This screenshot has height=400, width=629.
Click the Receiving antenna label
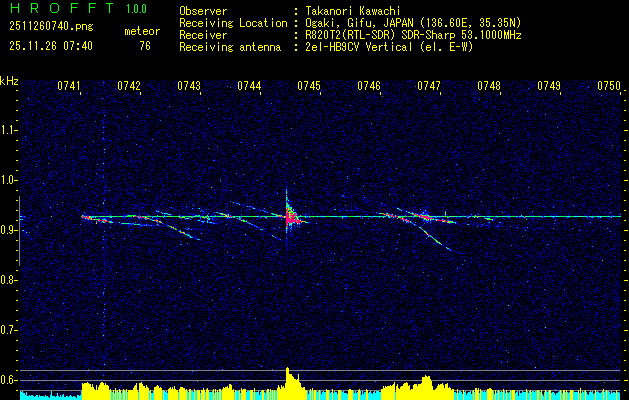coord(230,47)
